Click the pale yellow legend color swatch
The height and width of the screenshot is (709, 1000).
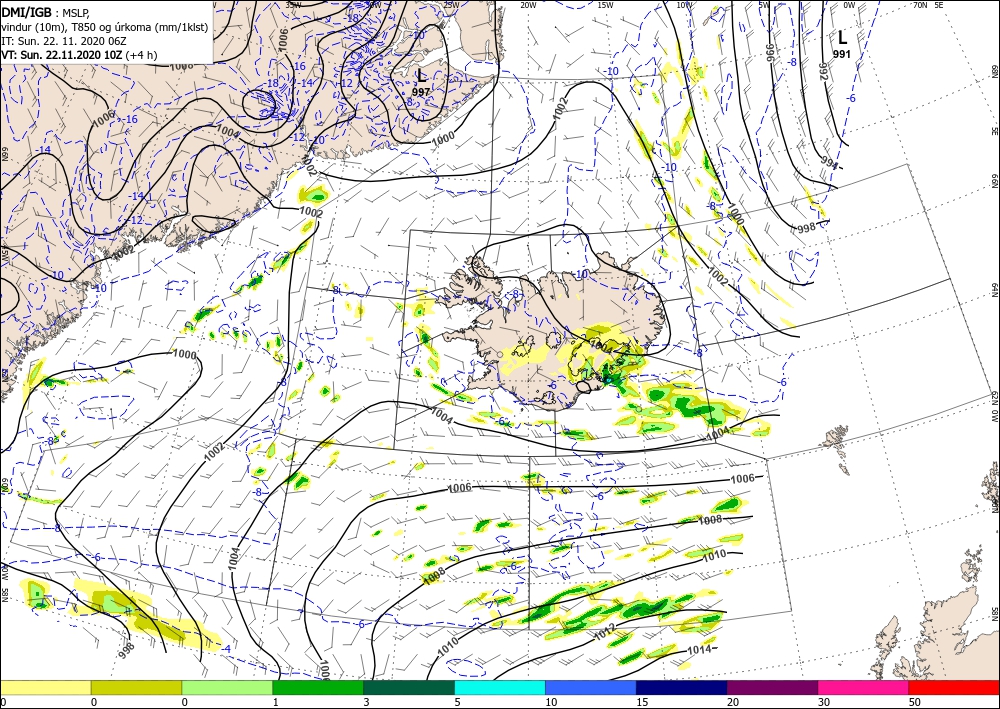[45, 687]
